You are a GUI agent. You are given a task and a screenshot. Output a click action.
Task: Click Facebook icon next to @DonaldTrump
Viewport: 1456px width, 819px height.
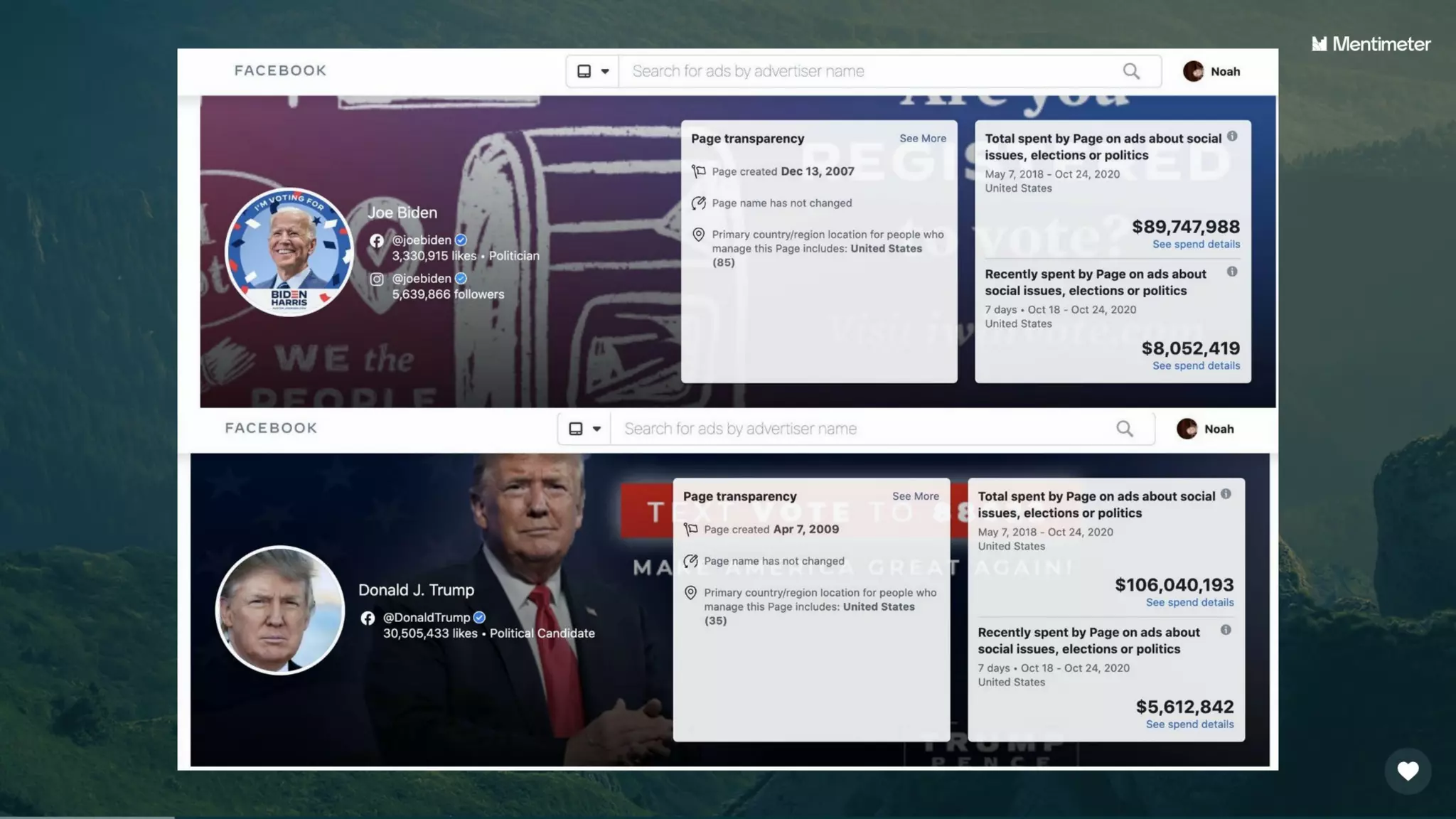[x=368, y=618]
